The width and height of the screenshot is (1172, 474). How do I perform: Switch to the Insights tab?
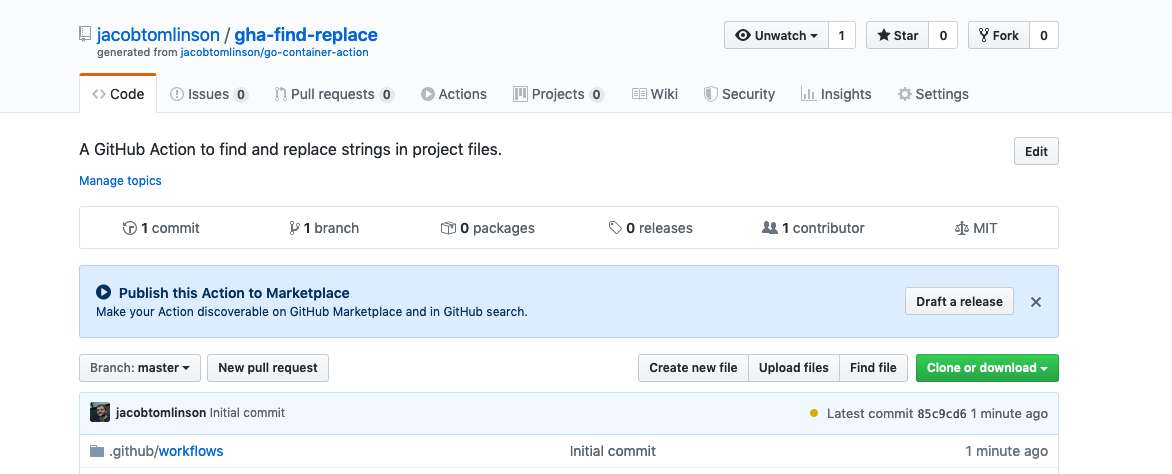[x=836, y=94]
